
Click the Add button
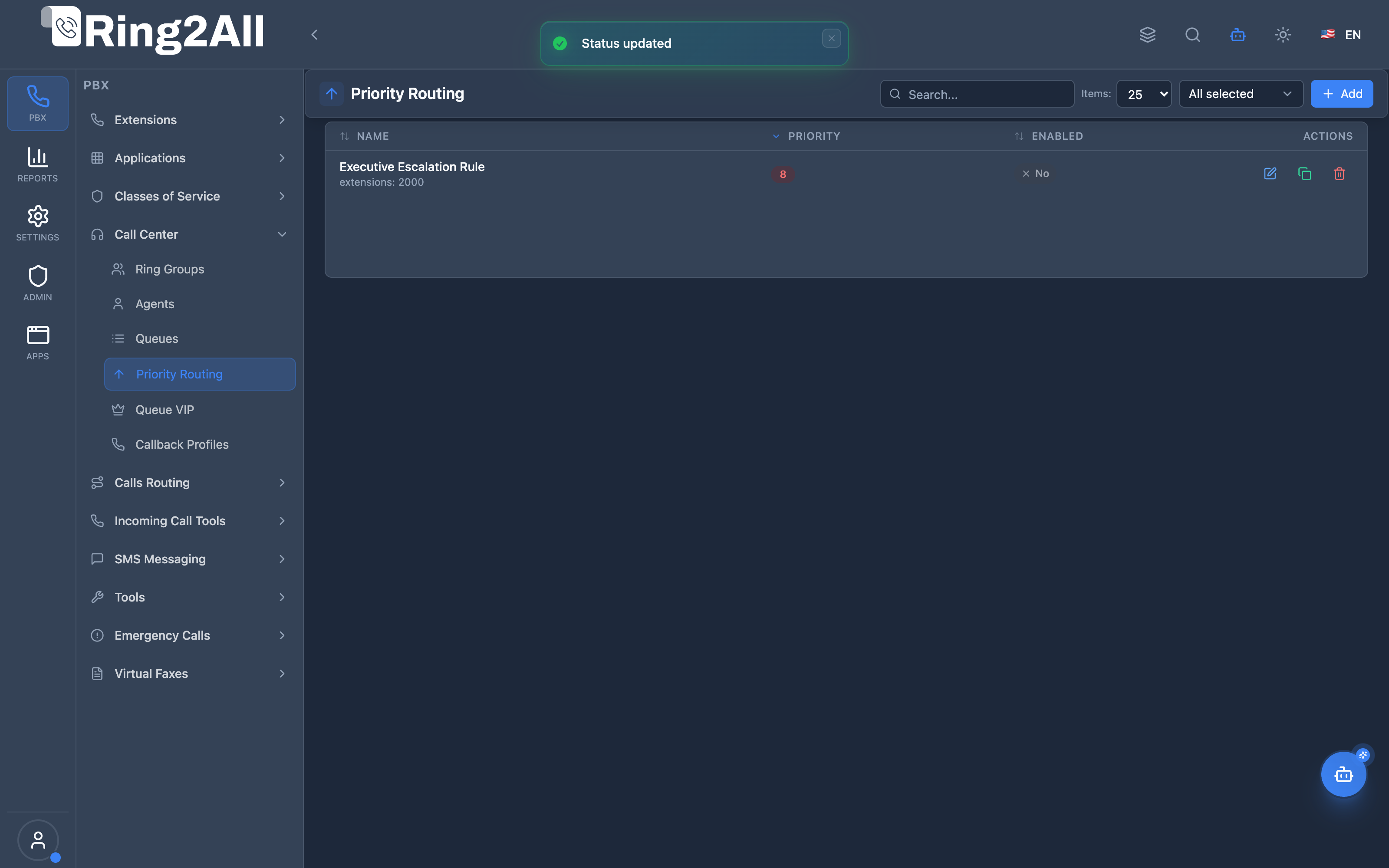(1342, 94)
